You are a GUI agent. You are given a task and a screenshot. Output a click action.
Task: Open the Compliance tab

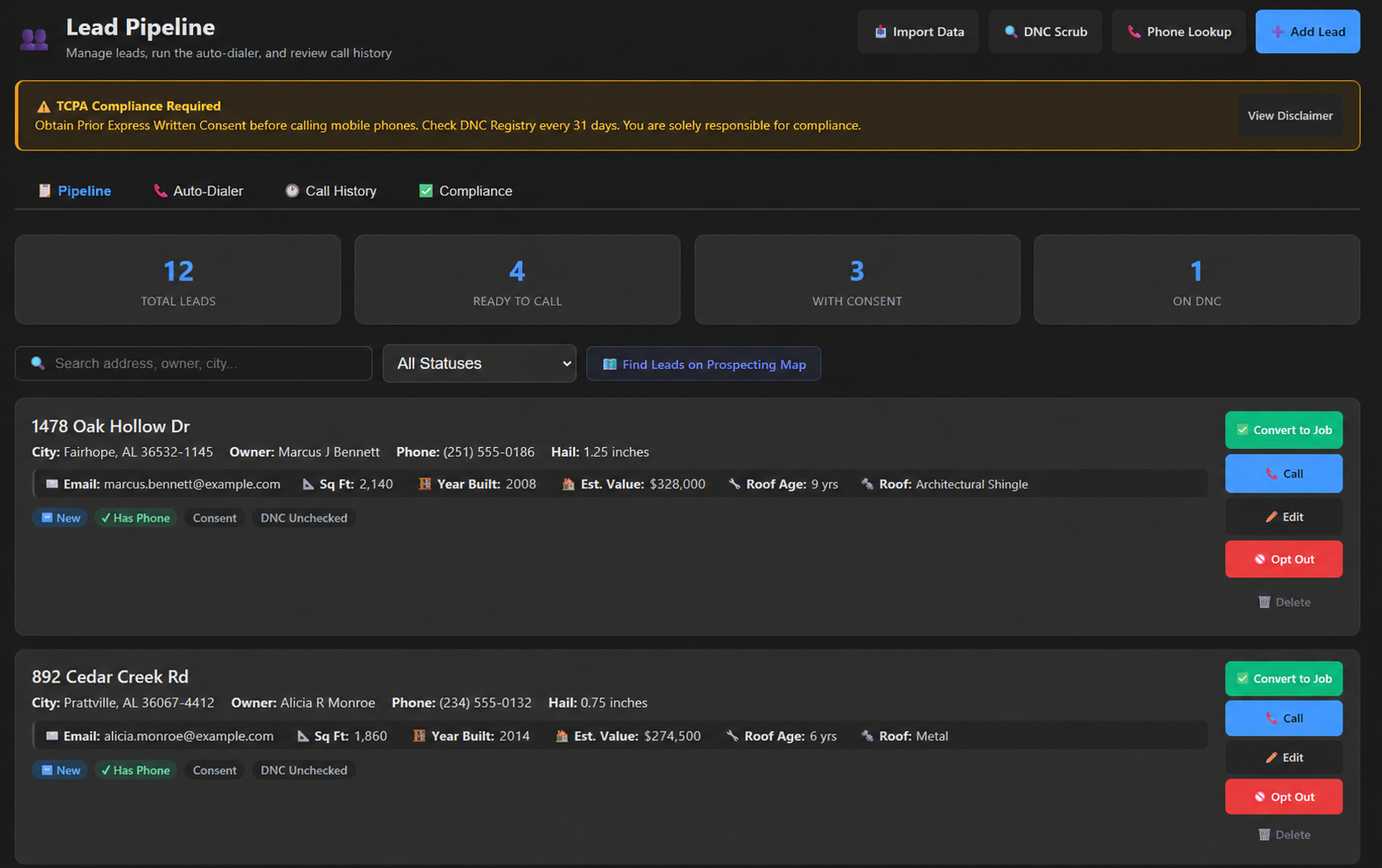tap(466, 190)
